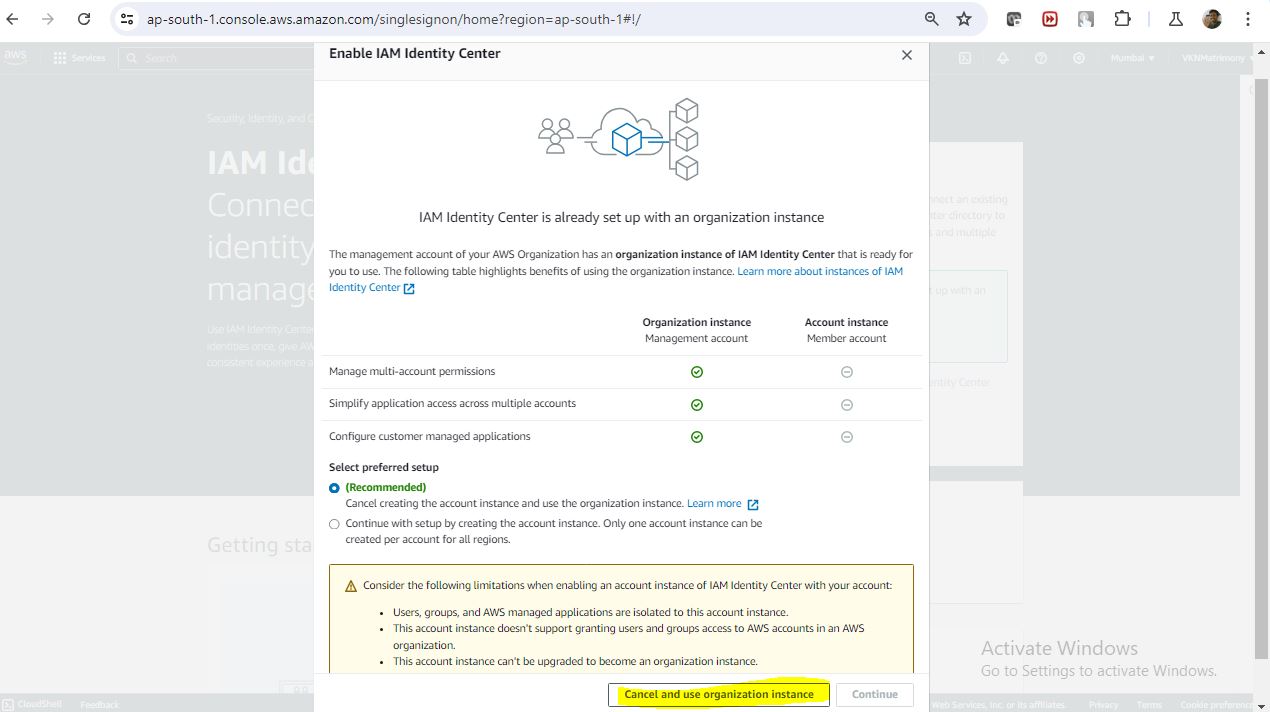Click the Chrome profile avatar

point(1212,19)
